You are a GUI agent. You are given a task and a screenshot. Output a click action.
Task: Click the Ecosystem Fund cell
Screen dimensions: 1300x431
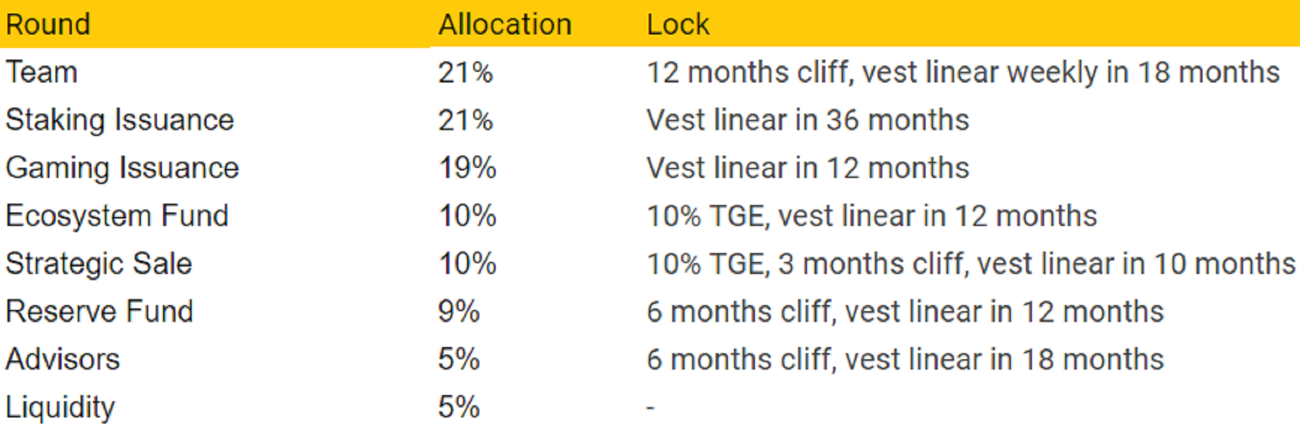coord(117,216)
